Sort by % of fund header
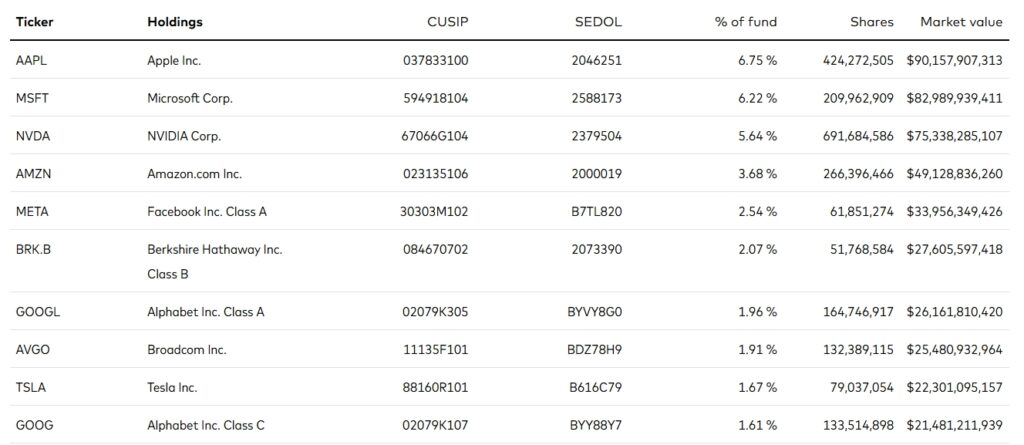This screenshot has width=1024, height=445. click(x=746, y=22)
